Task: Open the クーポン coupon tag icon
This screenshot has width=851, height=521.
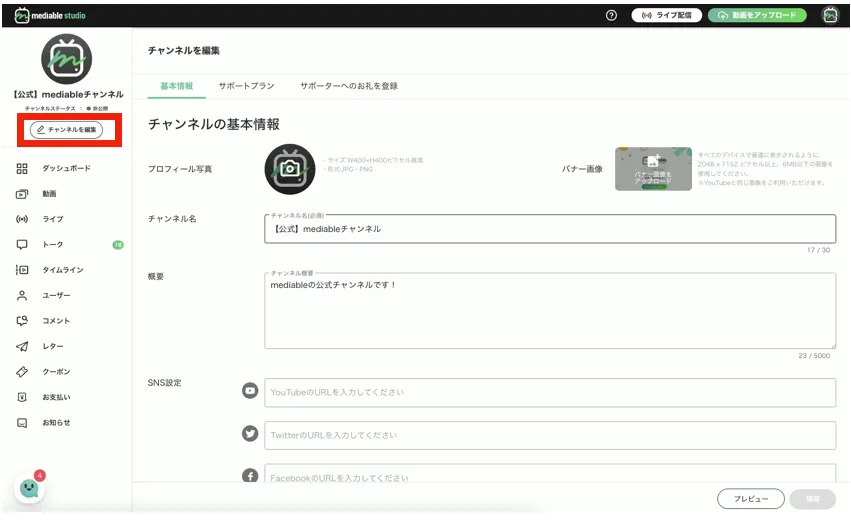Action: point(22,372)
